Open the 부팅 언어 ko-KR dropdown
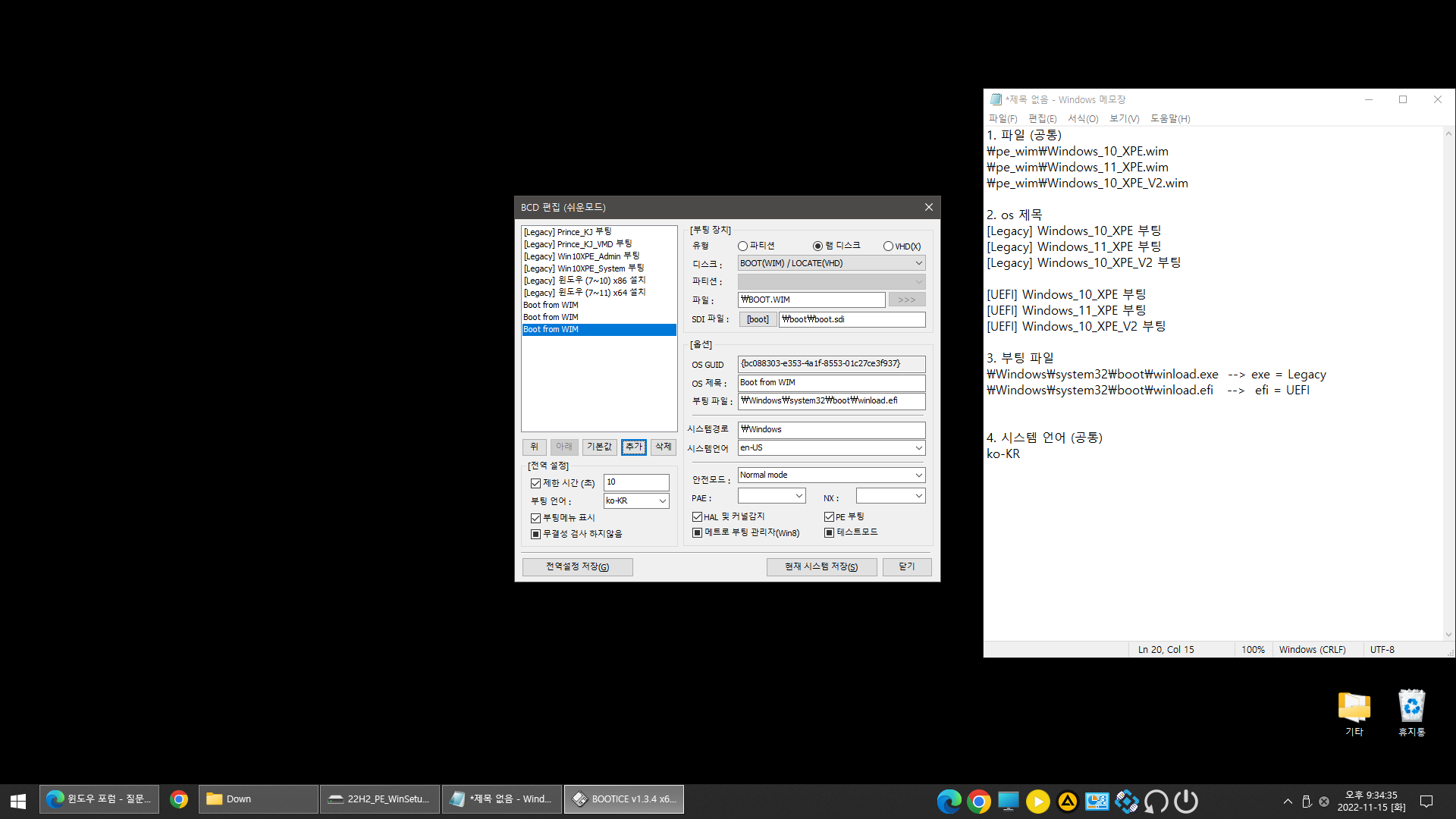Viewport: 1456px width, 819px height. (636, 501)
